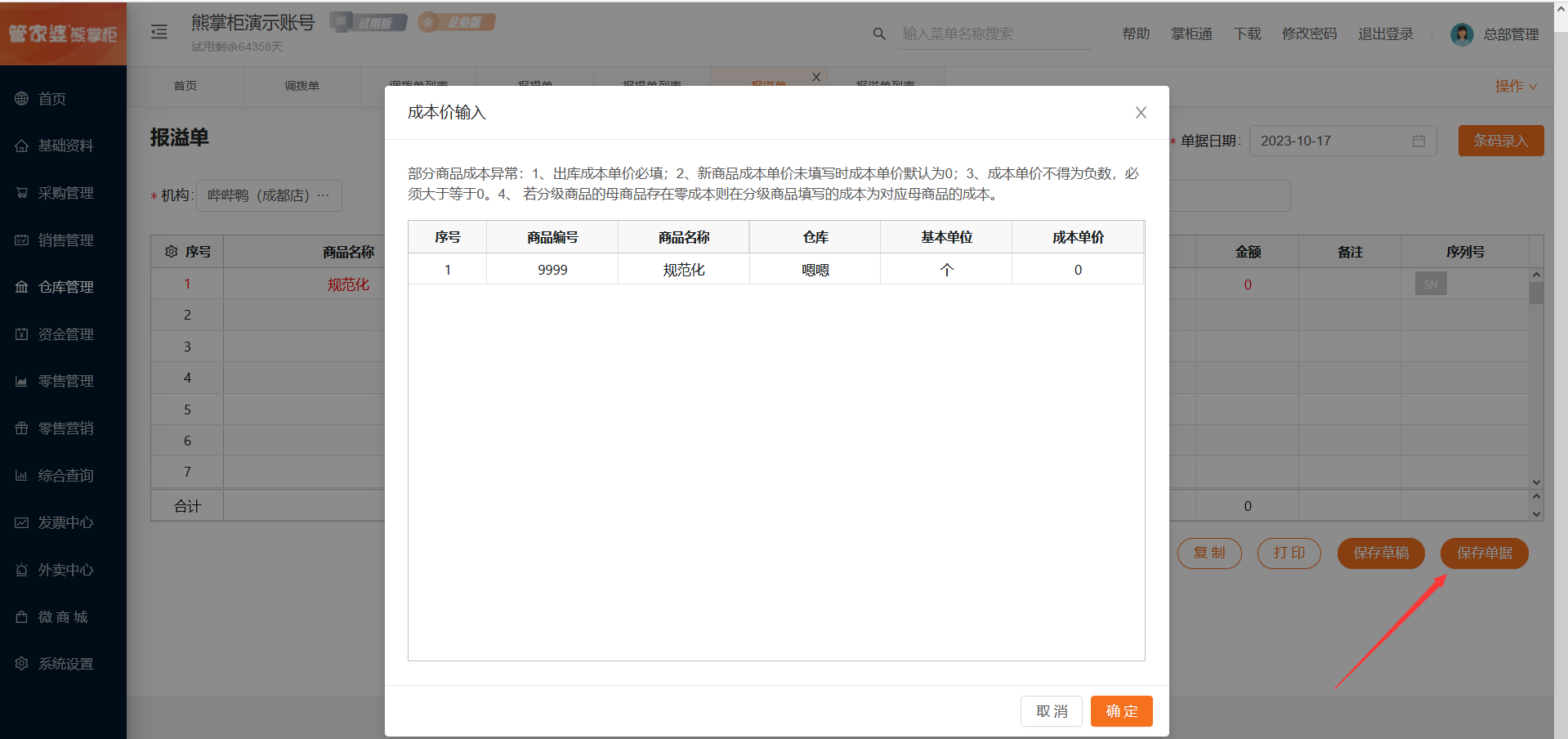Click the 保存单据 button
The width and height of the screenshot is (1568, 739).
coord(1485,553)
